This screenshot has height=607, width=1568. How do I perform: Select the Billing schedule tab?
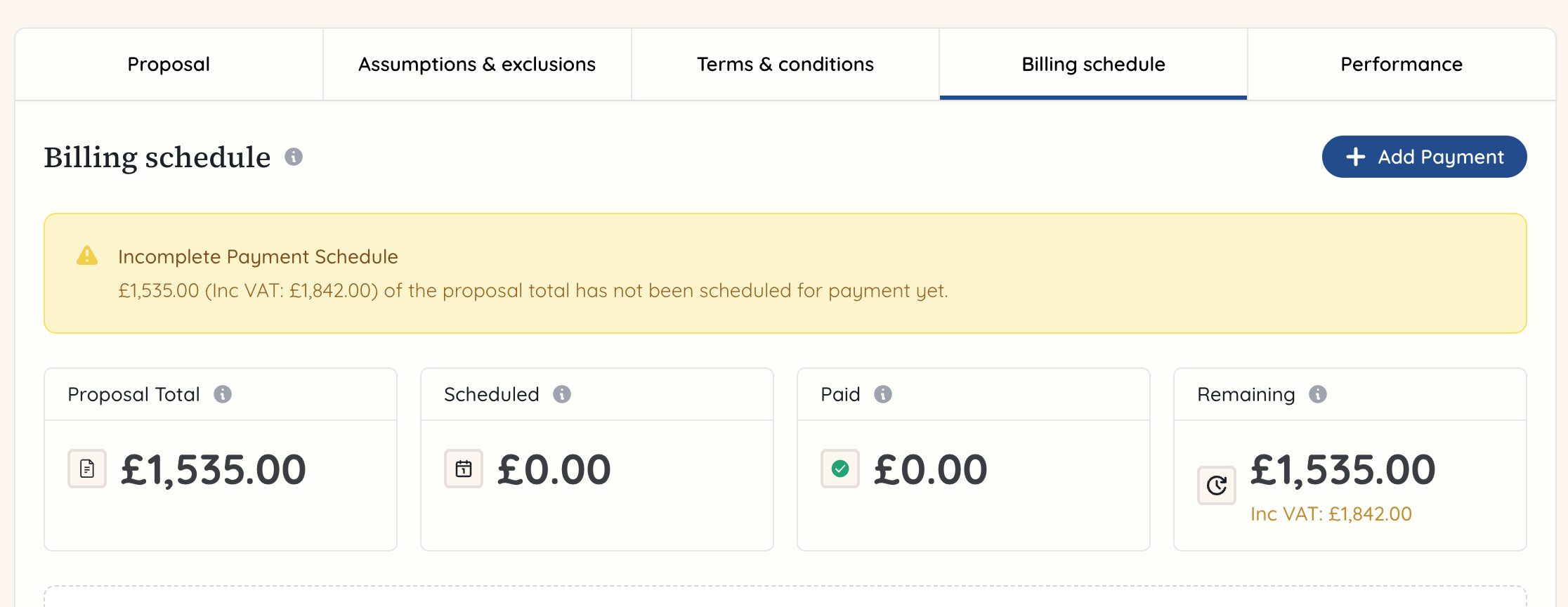point(1092,64)
